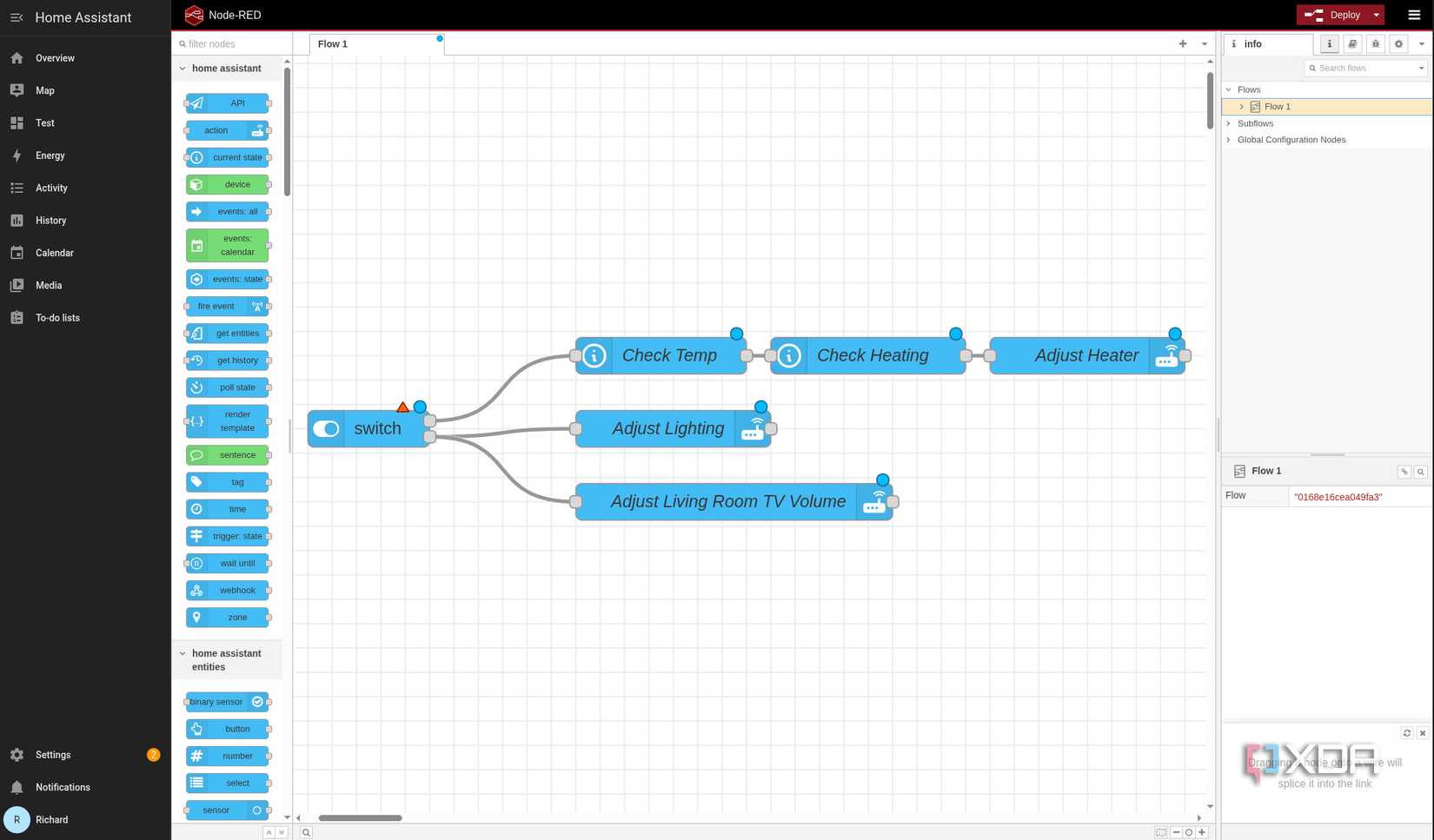The height and width of the screenshot is (840, 1434).
Task: Click the Search flows input field
Action: coord(1365,69)
